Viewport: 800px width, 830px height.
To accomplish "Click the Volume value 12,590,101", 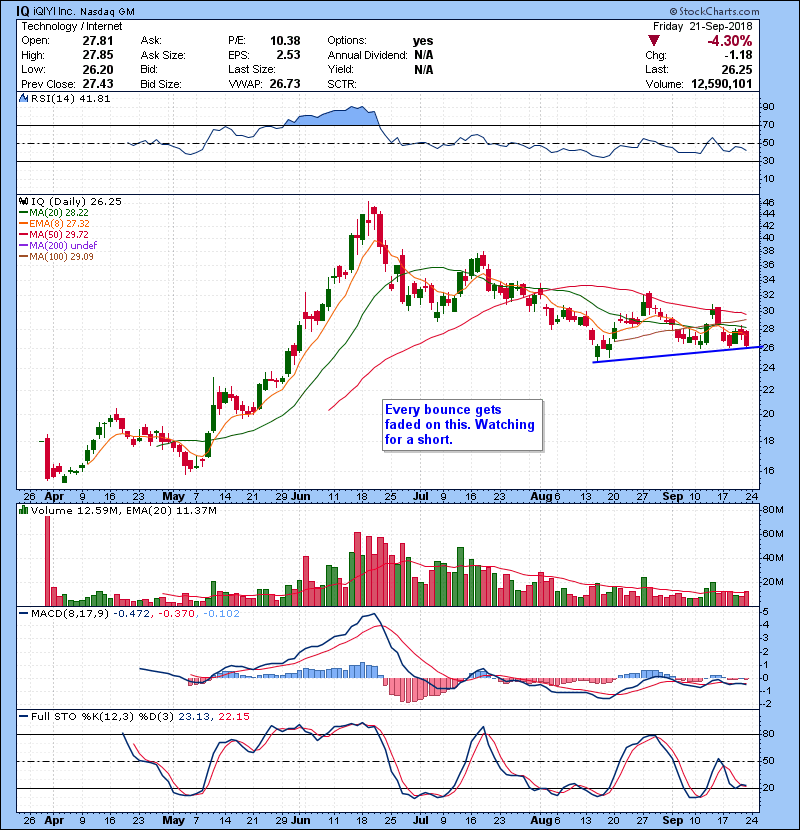I will pos(722,84).
